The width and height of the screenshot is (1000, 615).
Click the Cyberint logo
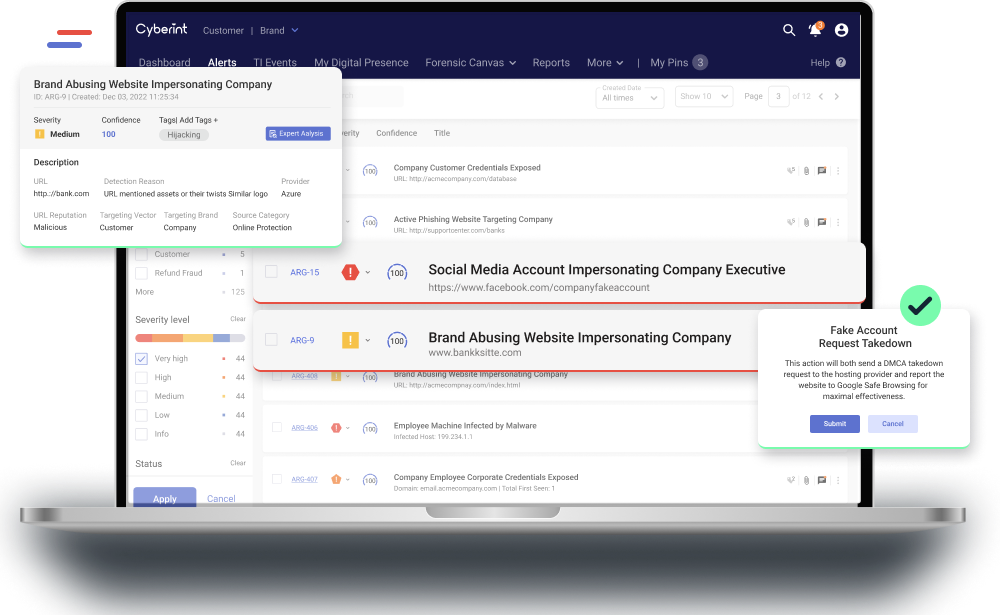[x=161, y=29]
